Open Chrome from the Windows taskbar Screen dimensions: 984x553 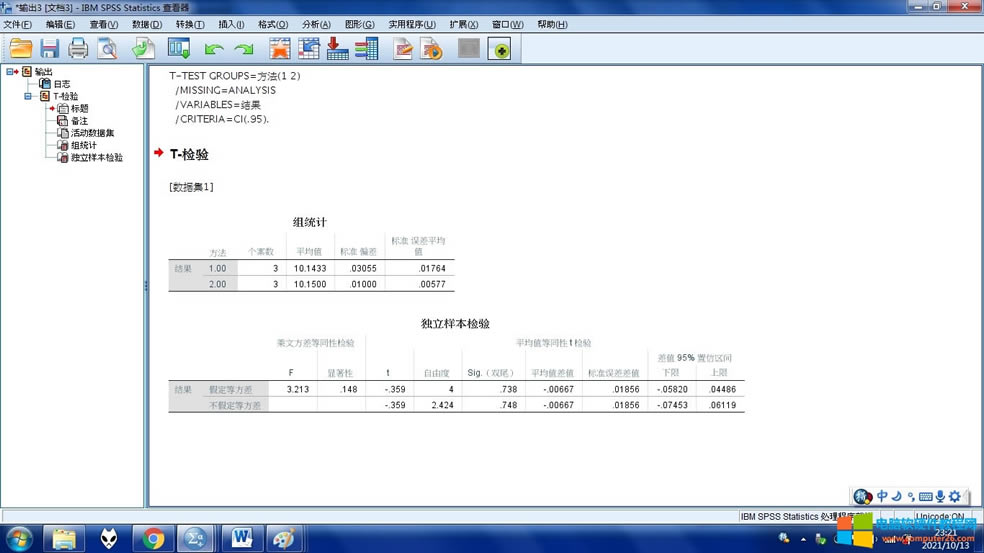154,539
